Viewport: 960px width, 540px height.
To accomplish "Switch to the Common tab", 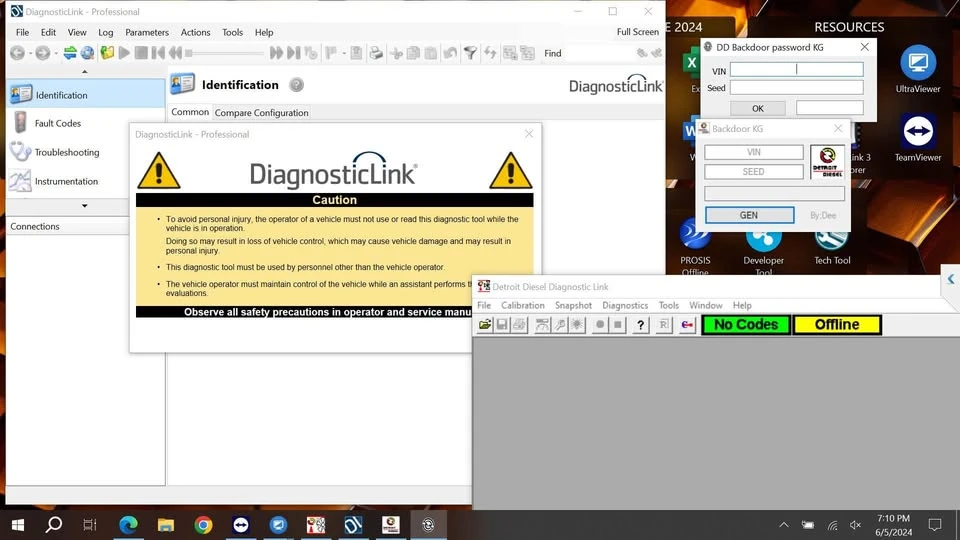I will click(x=190, y=112).
